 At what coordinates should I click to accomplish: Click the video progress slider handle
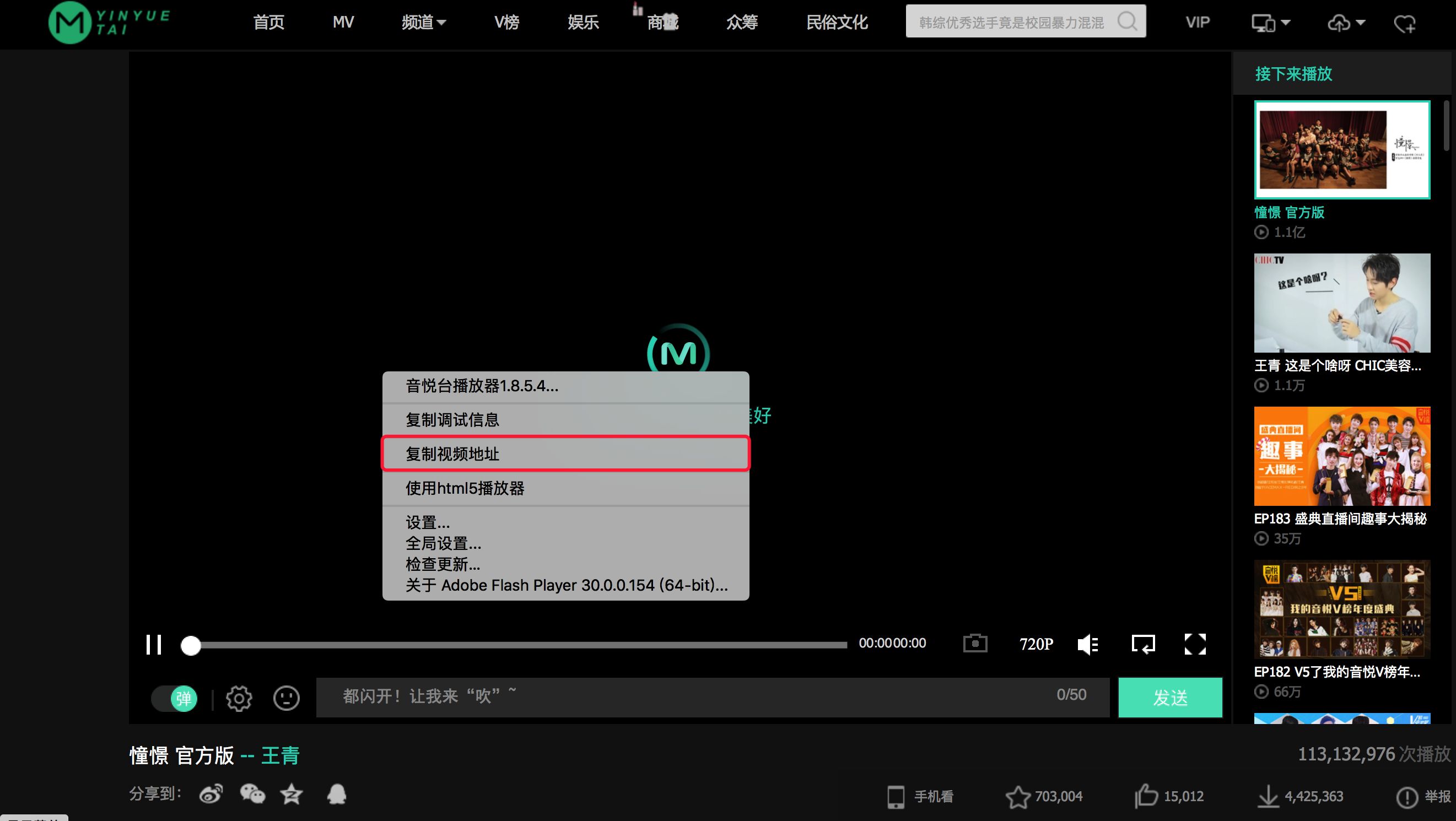191,645
